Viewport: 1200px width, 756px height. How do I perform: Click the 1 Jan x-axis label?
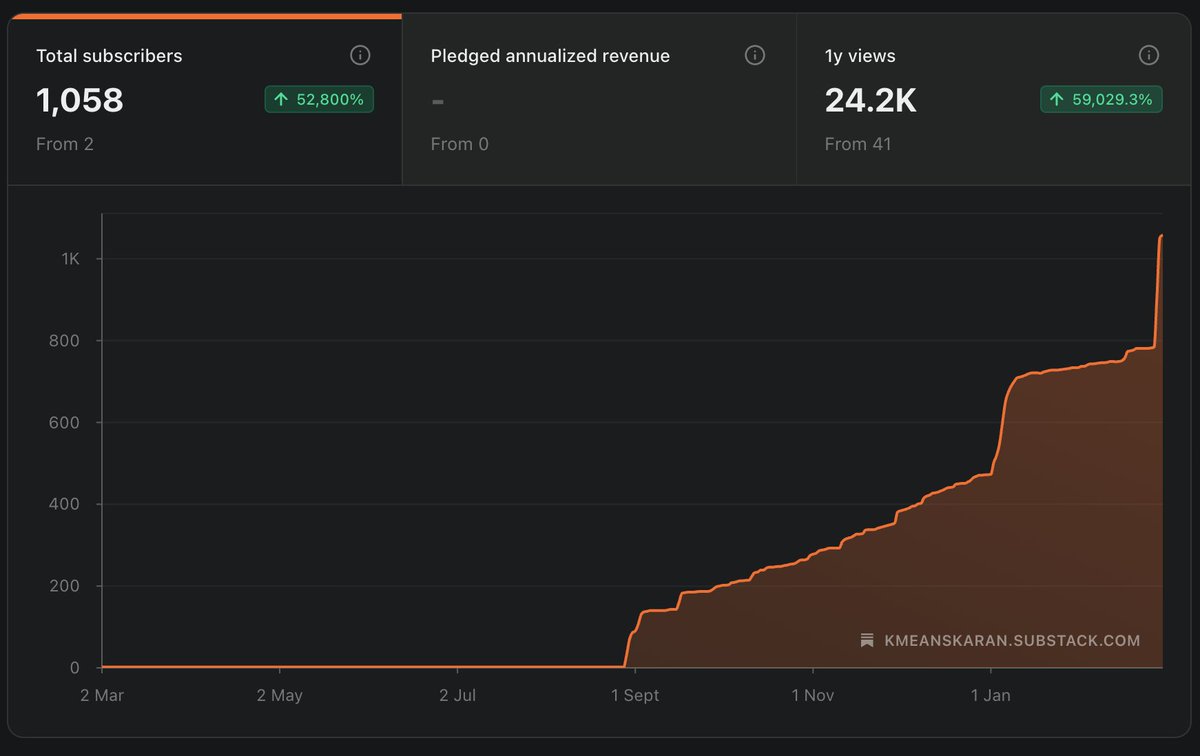990,695
